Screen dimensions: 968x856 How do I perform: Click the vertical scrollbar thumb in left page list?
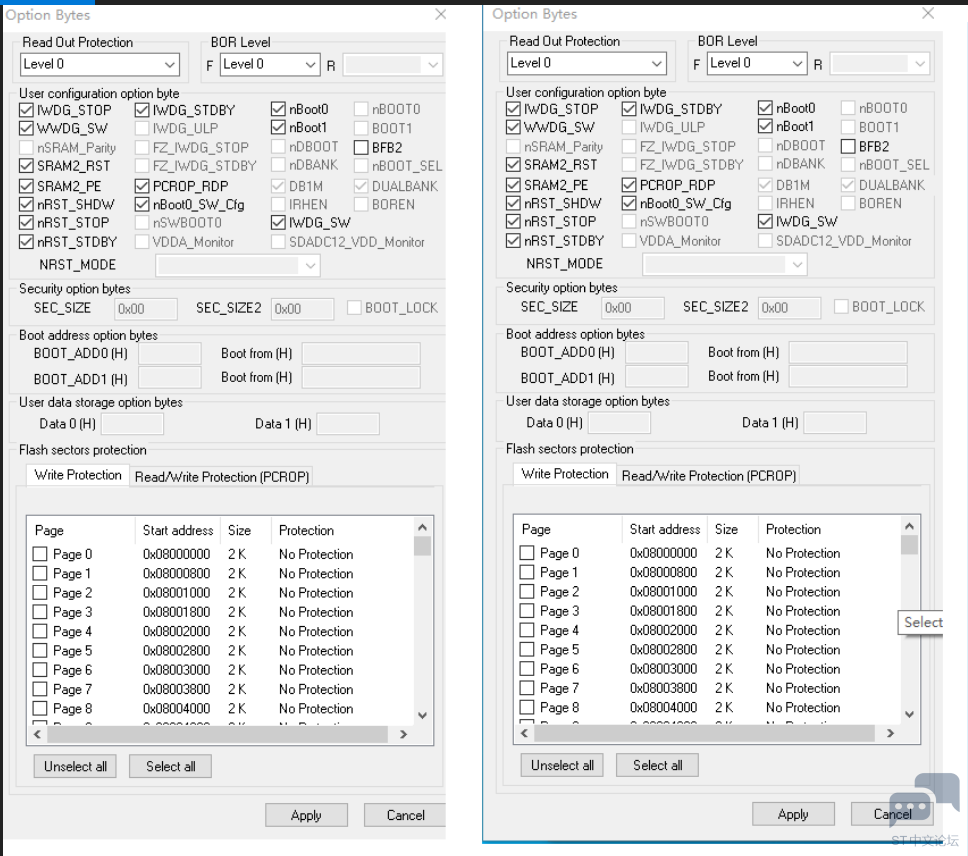[x=422, y=546]
